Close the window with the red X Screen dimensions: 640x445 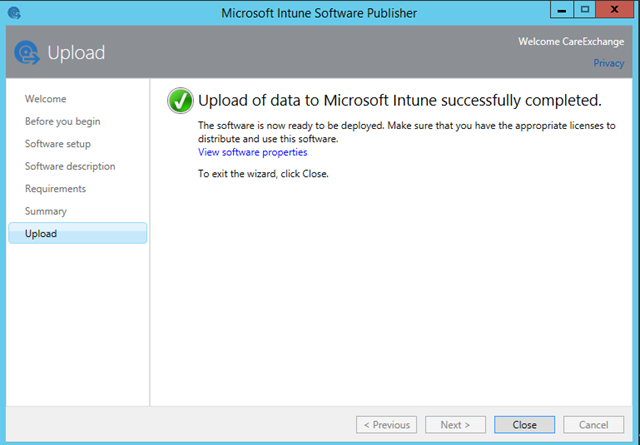click(614, 10)
